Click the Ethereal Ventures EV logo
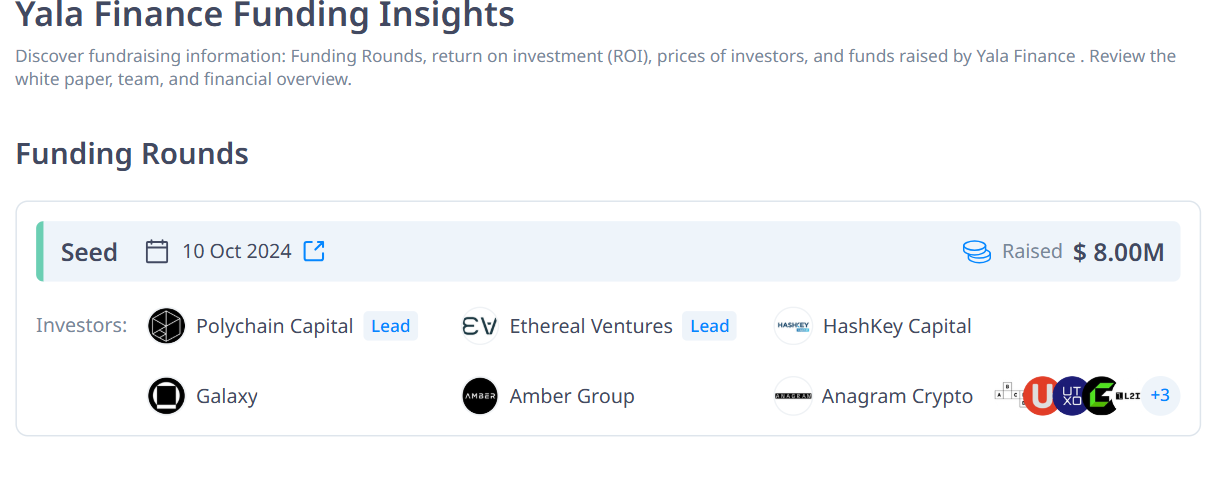This screenshot has width=1209, height=497. pyautogui.click(x=480, y=326)
